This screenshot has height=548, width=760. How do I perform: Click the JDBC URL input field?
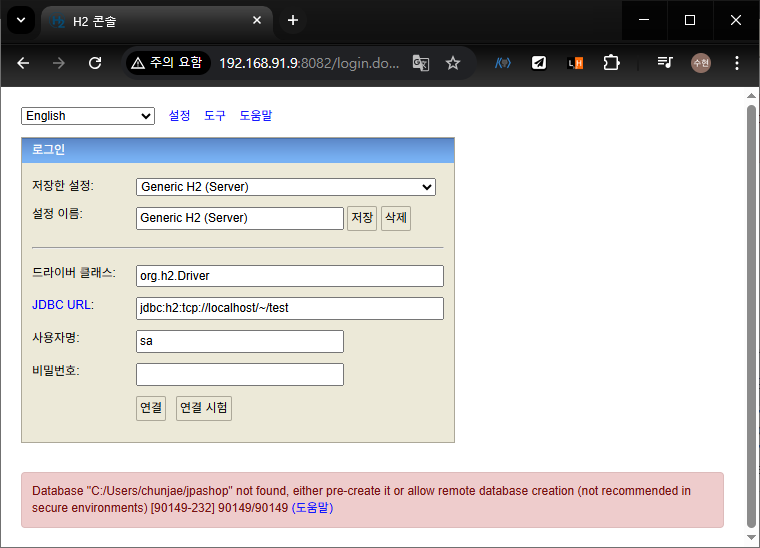(290, 308)
